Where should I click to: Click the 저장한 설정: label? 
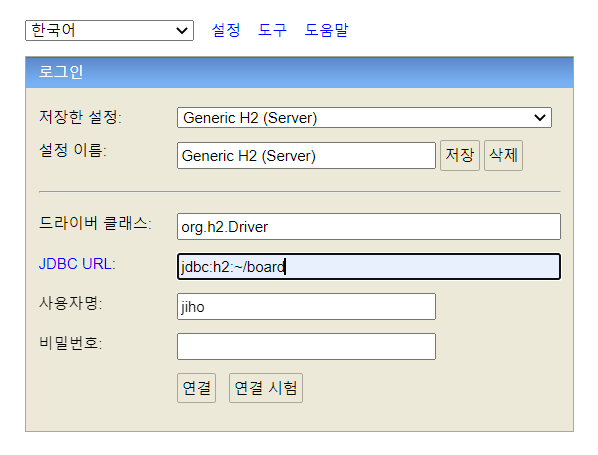80,117
